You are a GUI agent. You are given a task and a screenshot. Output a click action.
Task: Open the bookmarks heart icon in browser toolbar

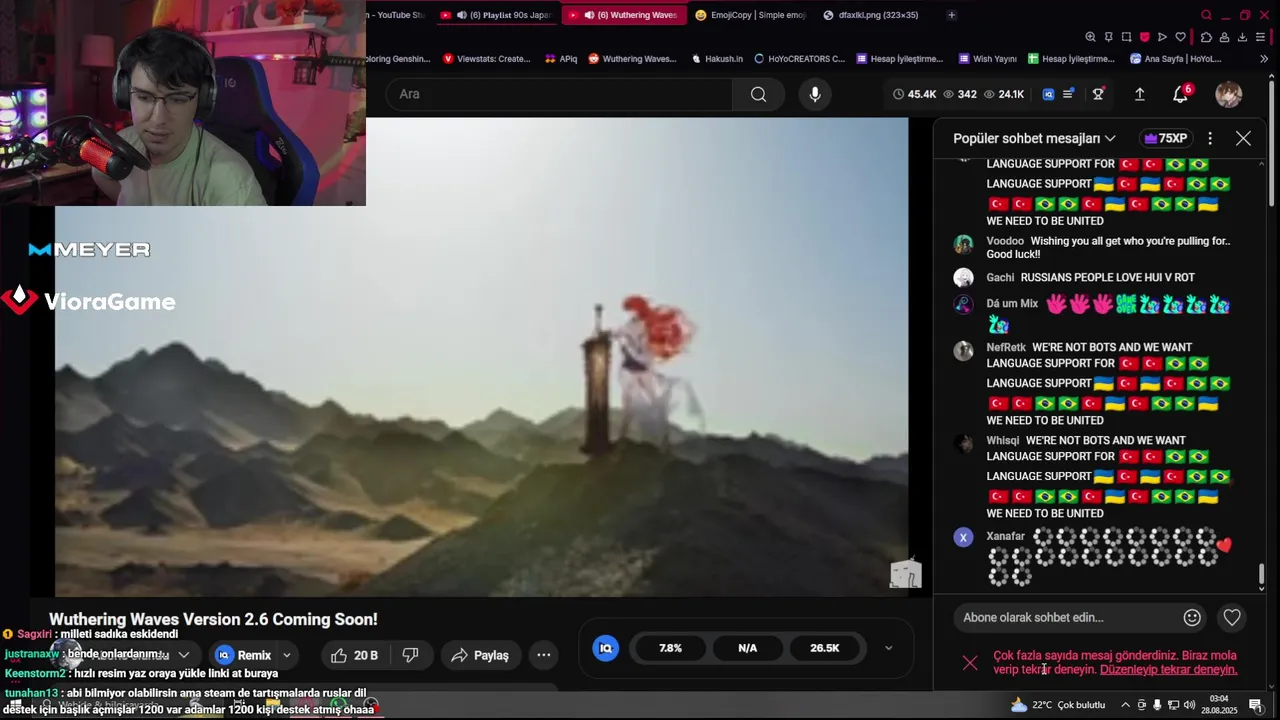(x=1180, y=37)
